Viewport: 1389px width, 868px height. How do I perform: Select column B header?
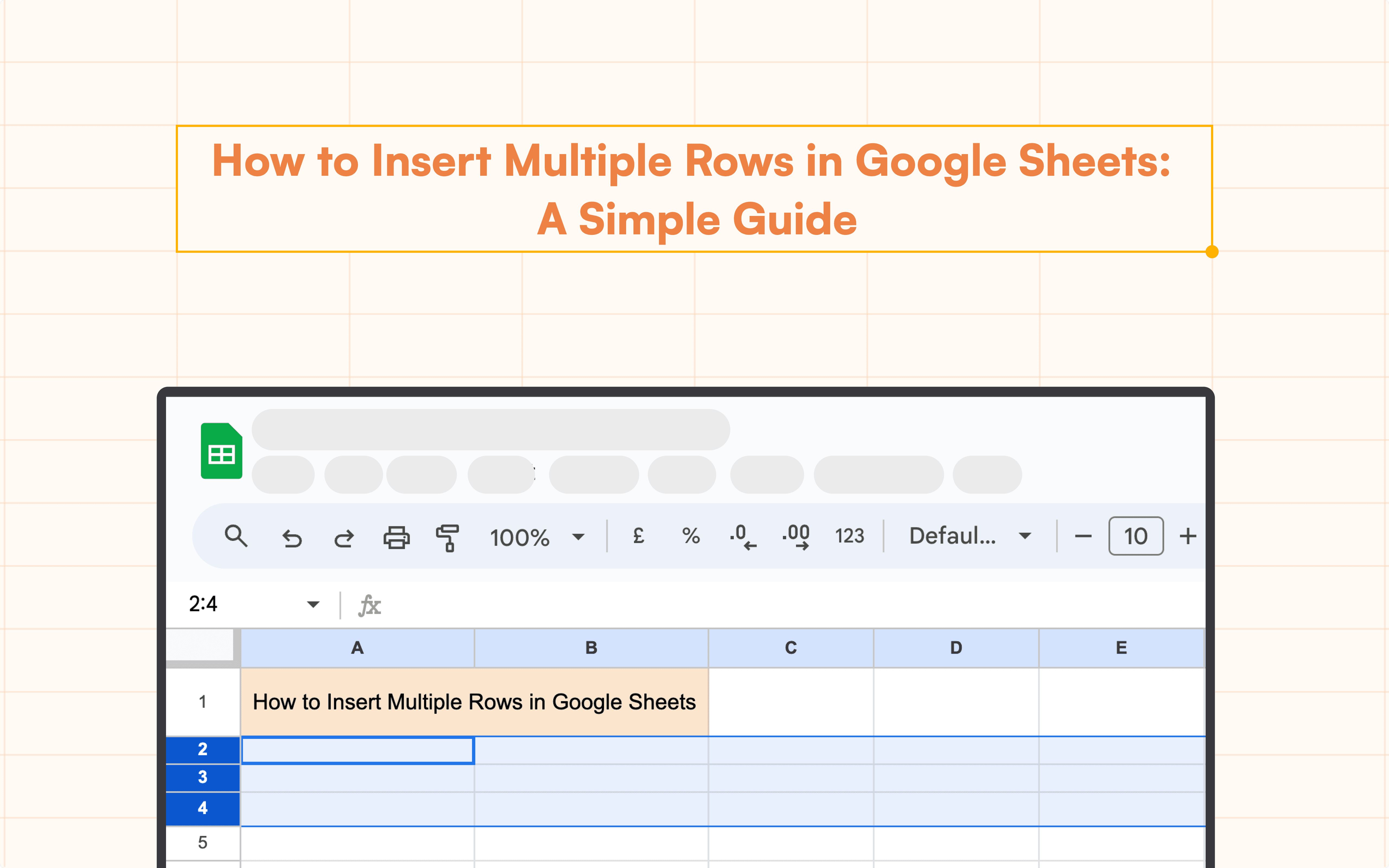(591, 648)
